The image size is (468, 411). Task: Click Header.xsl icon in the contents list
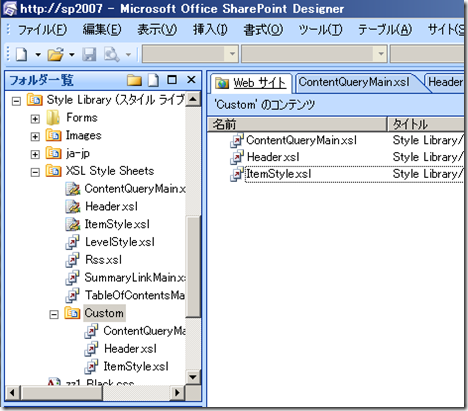point(237,157)
